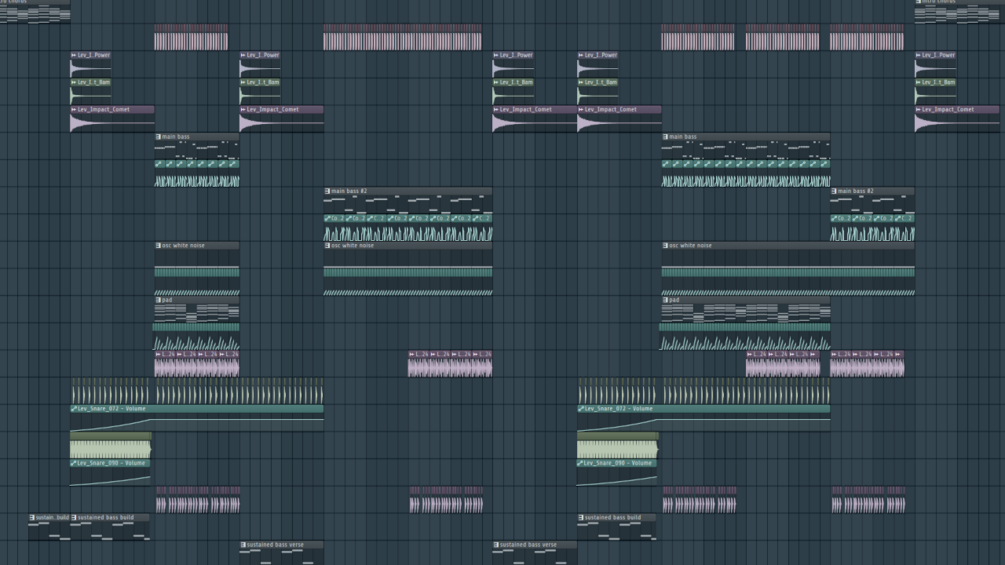Select the first green 'Lev_I..t_Bam' clip
Screen dimensions: 1005x565
pyautogui.click(x=91, y=92)
